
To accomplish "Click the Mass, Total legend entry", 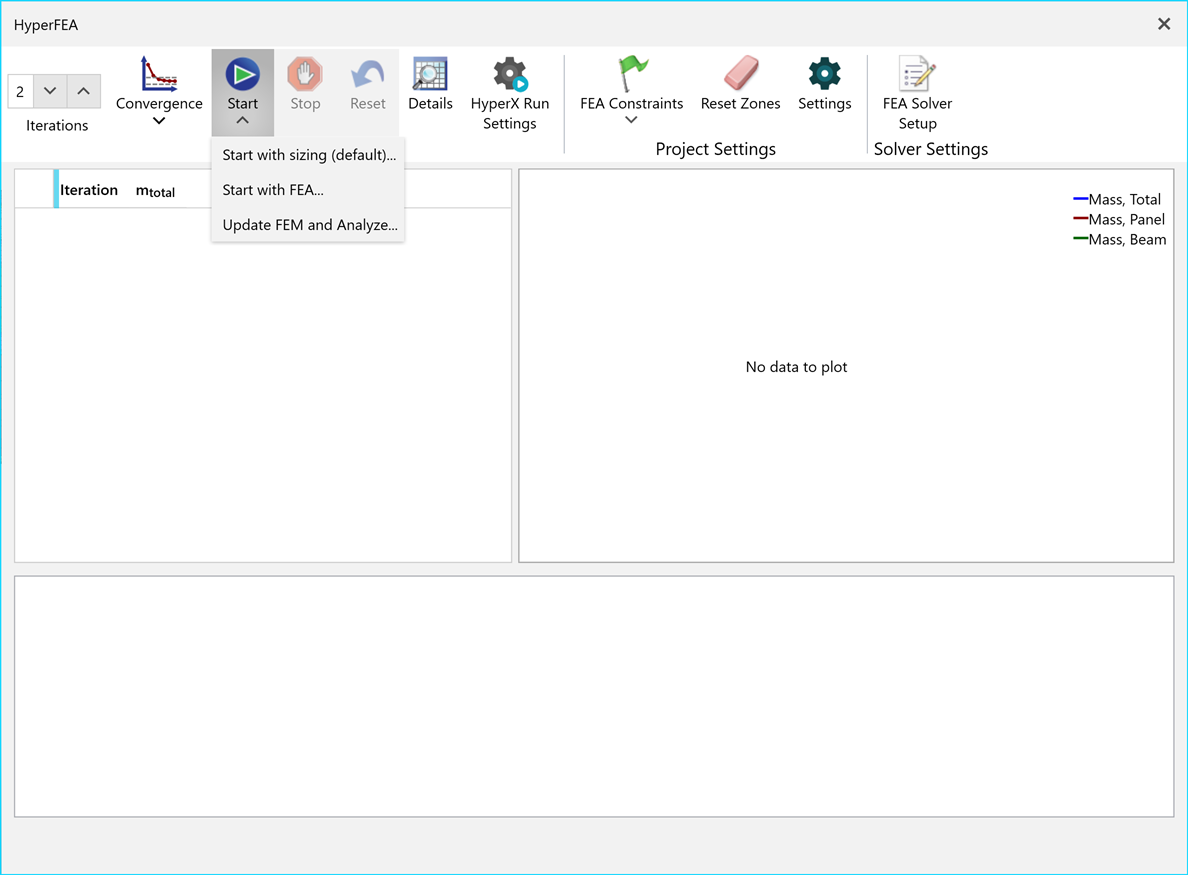I will click(x=1117, y=199).
